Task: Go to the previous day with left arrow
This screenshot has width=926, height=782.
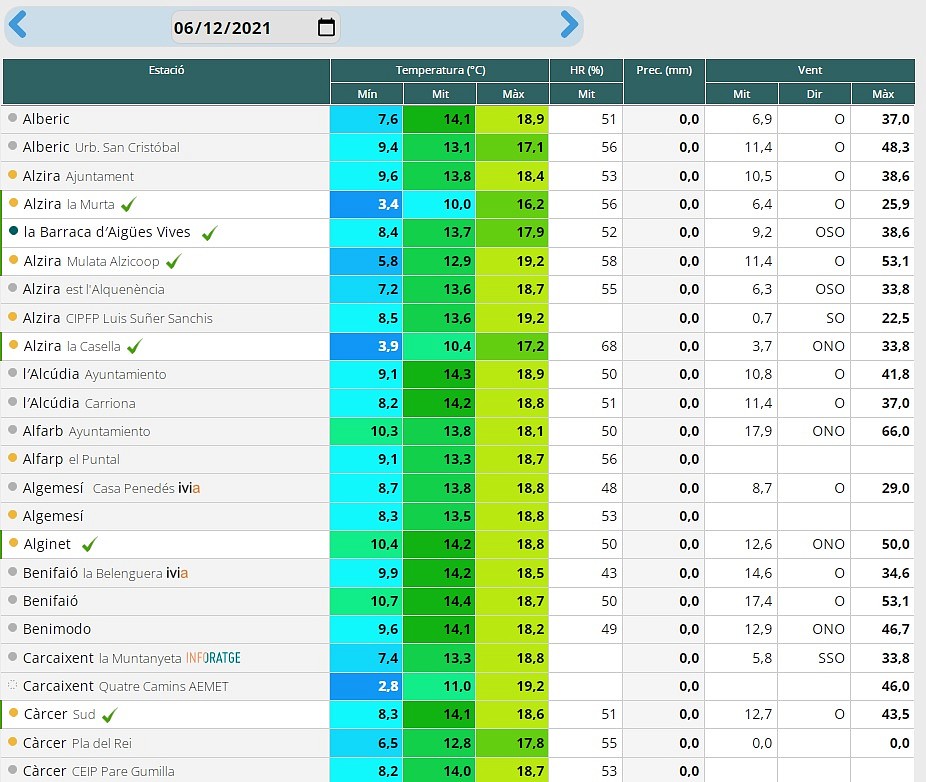Action: pyautogui.click(x=18, y=25)
